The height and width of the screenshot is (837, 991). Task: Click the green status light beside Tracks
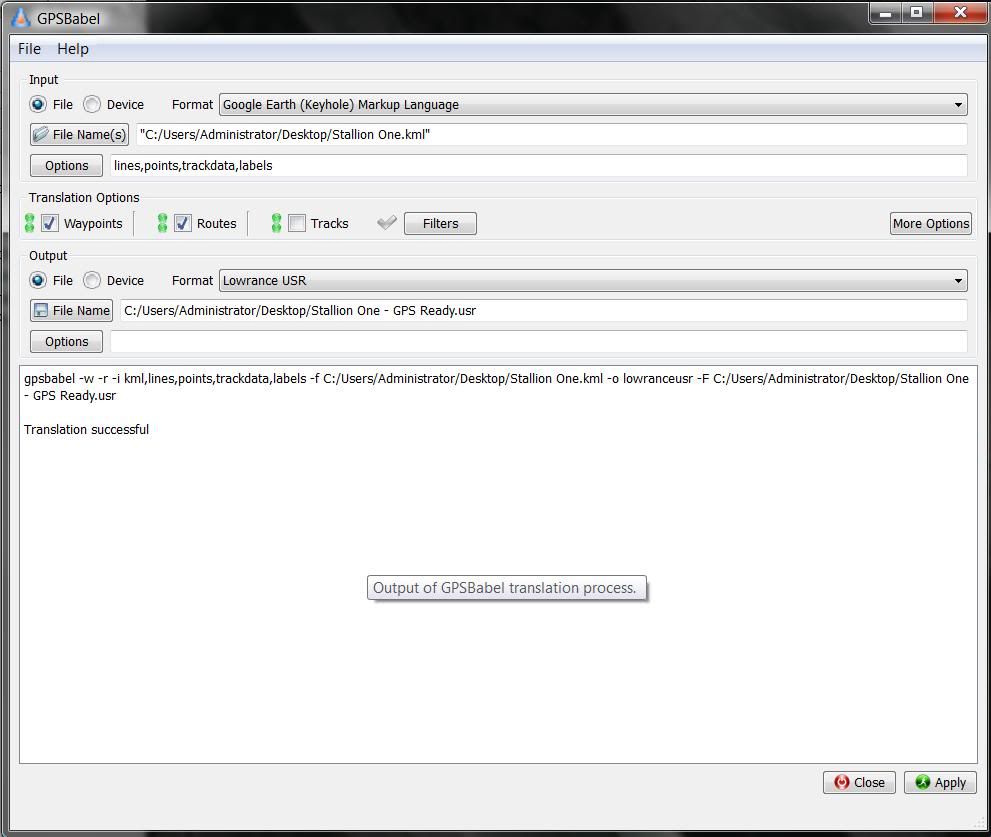[x=276, y=223]
